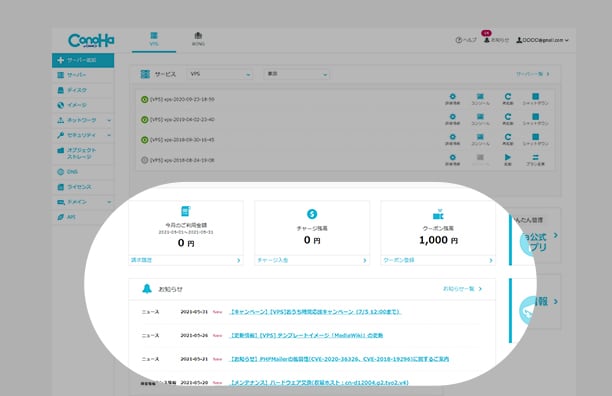
Task: Select the DNS globe icon in sidebar
Action: [60, 172]
